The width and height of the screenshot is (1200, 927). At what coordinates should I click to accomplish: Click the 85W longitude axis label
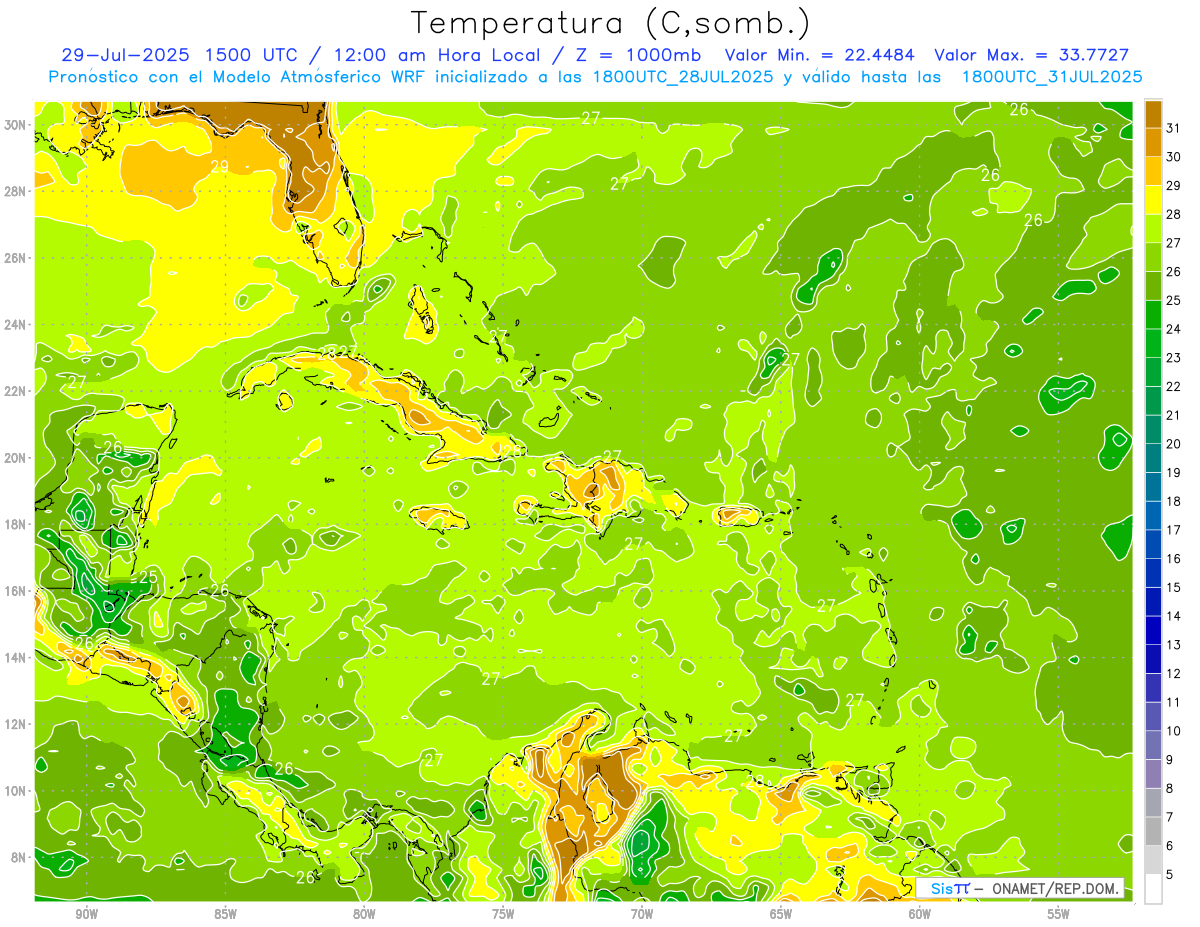coord(226,914)
